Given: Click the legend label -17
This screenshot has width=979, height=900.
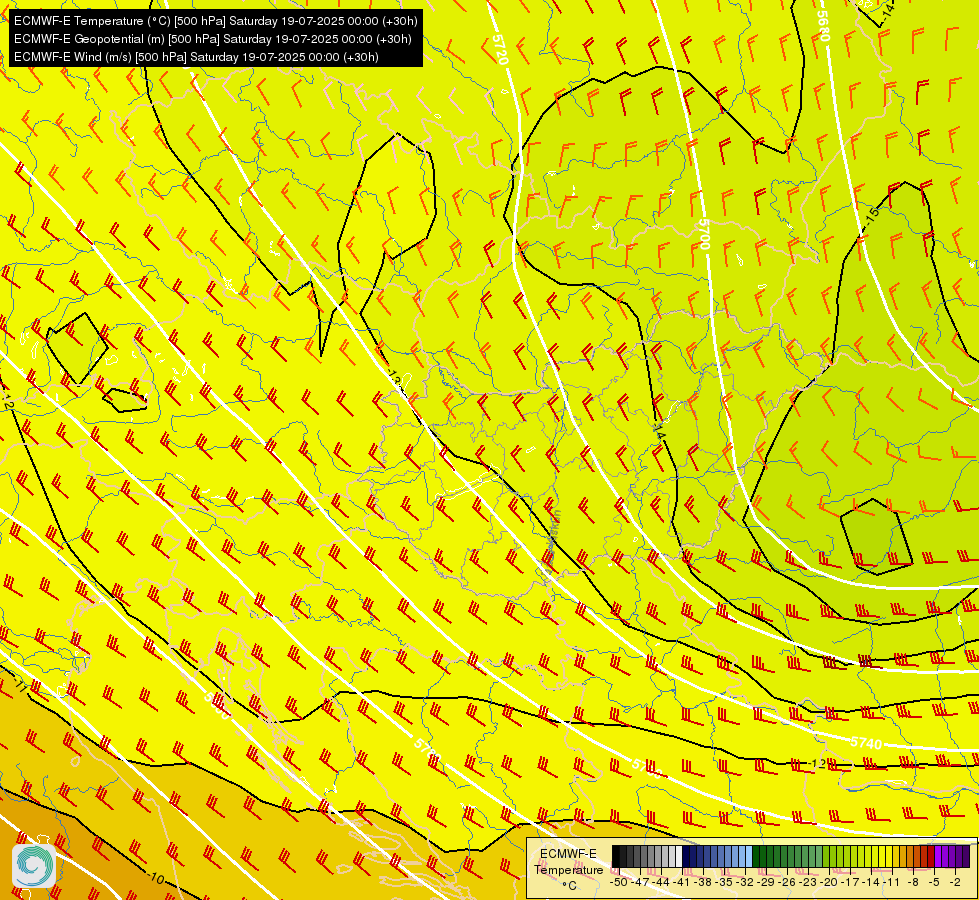Looking at the screenshot, I should [850, 883].
